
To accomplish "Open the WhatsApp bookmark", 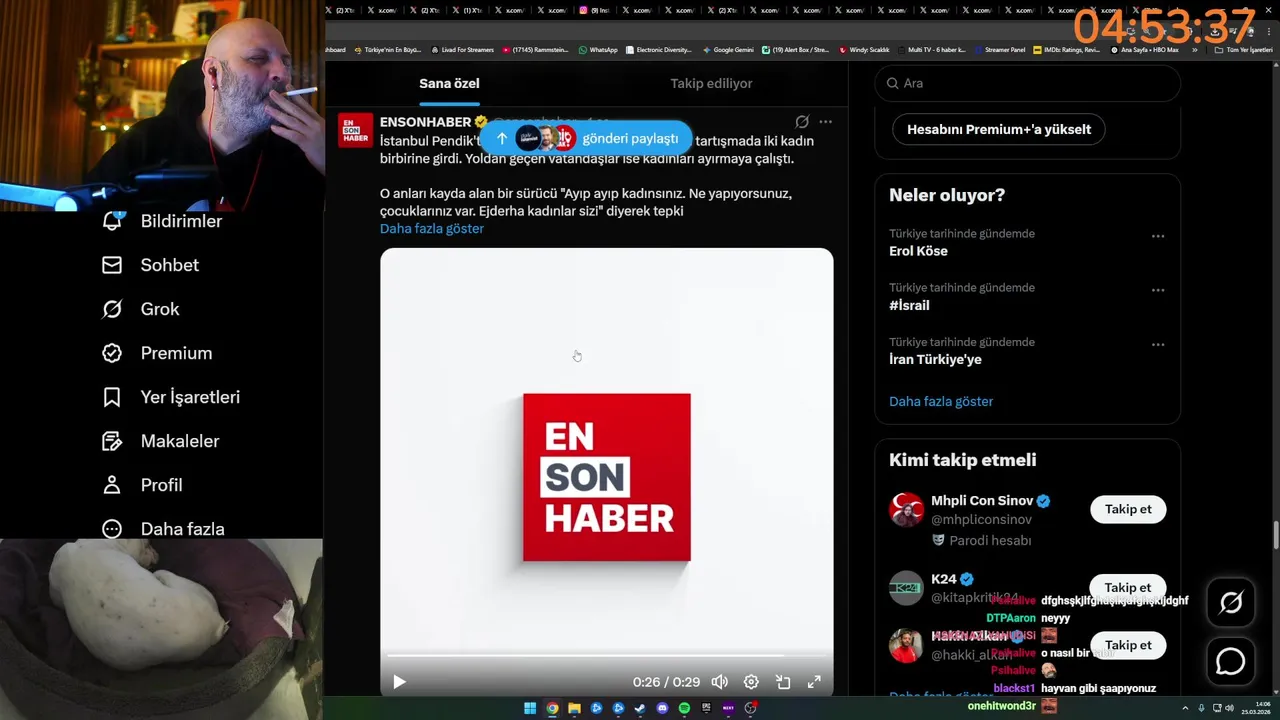I will [x=598, y=49].
